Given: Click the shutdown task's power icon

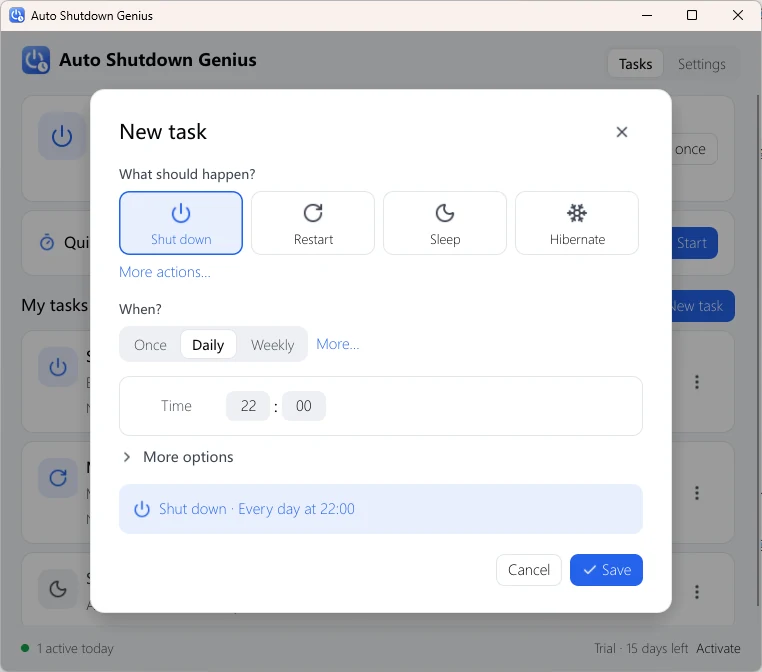Looking at the screenshot, I should click(58, 367).
